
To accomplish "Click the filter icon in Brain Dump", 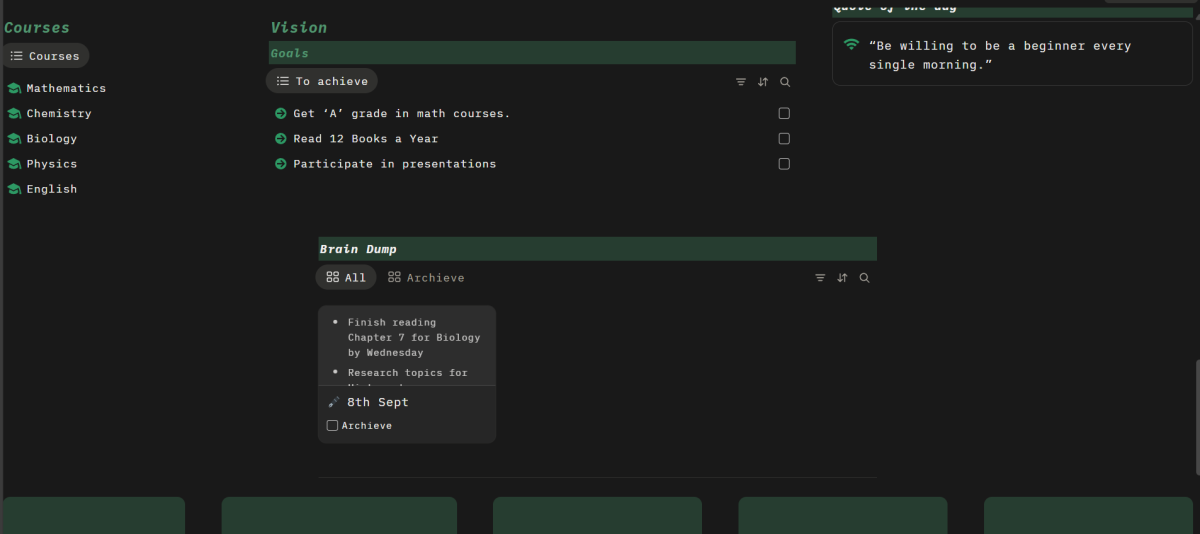I will point(820,278).
